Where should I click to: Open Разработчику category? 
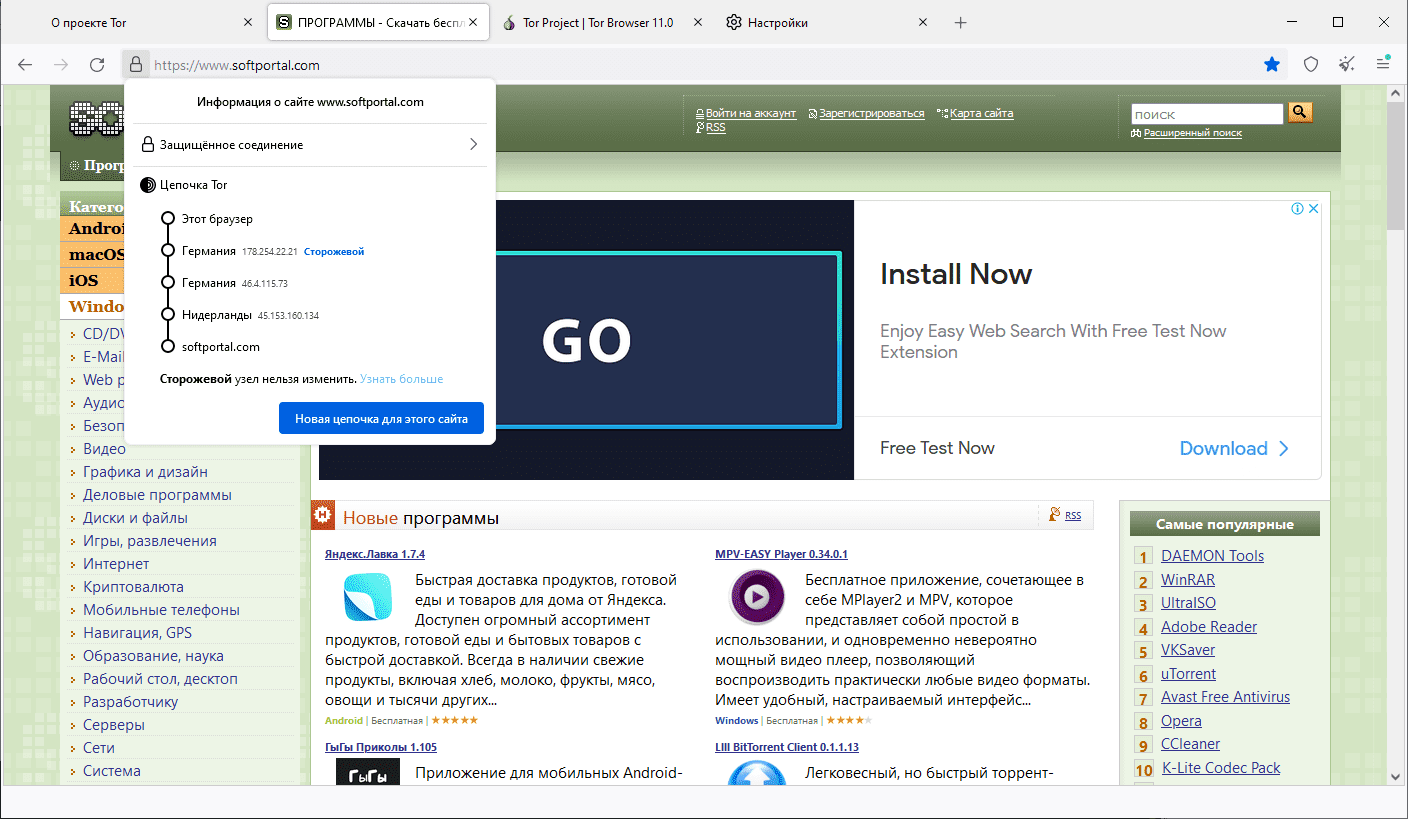tap(131, 702)
